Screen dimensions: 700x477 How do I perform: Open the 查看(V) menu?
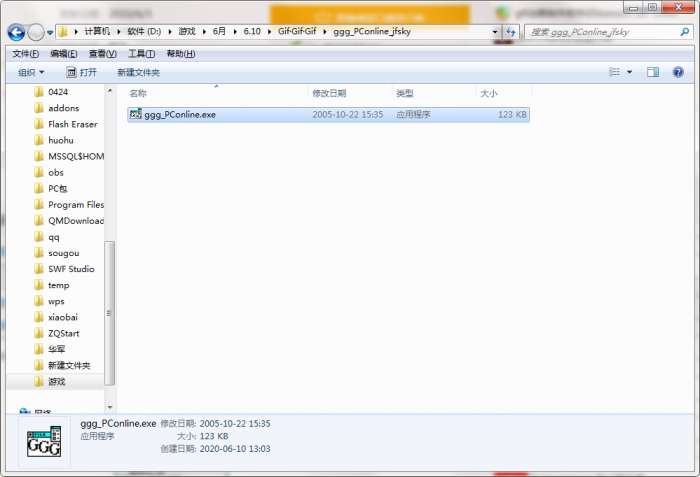point(103,54)
